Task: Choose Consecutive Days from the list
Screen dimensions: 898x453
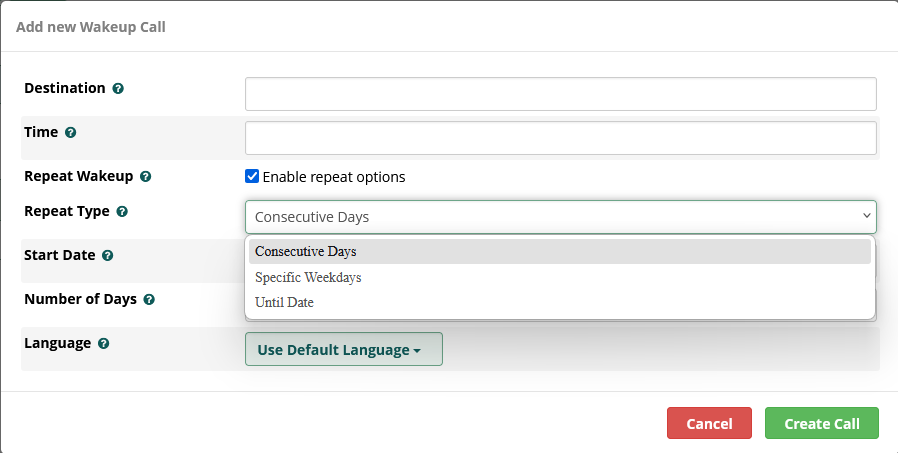Action: (306, 252)
